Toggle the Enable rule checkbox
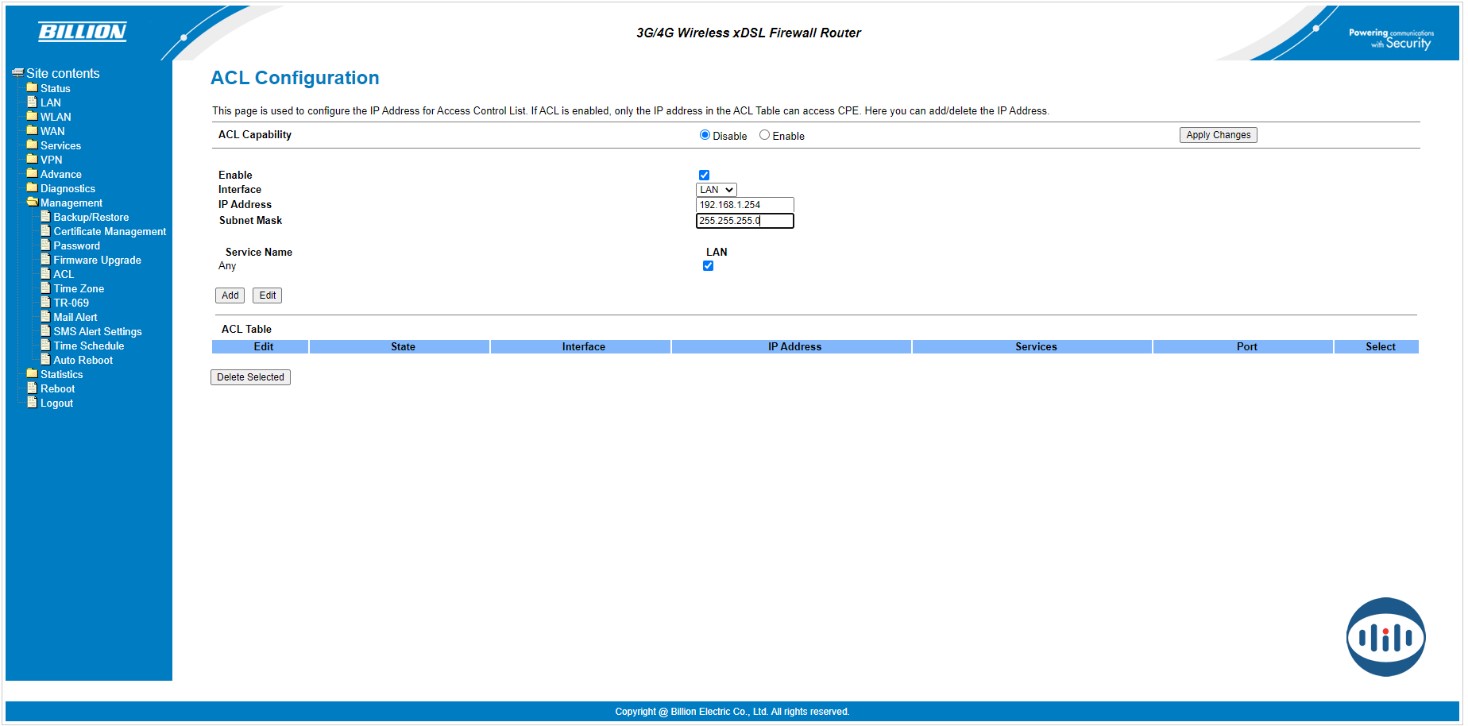This screenshot has width=1468, height=726. coord(704,175)
